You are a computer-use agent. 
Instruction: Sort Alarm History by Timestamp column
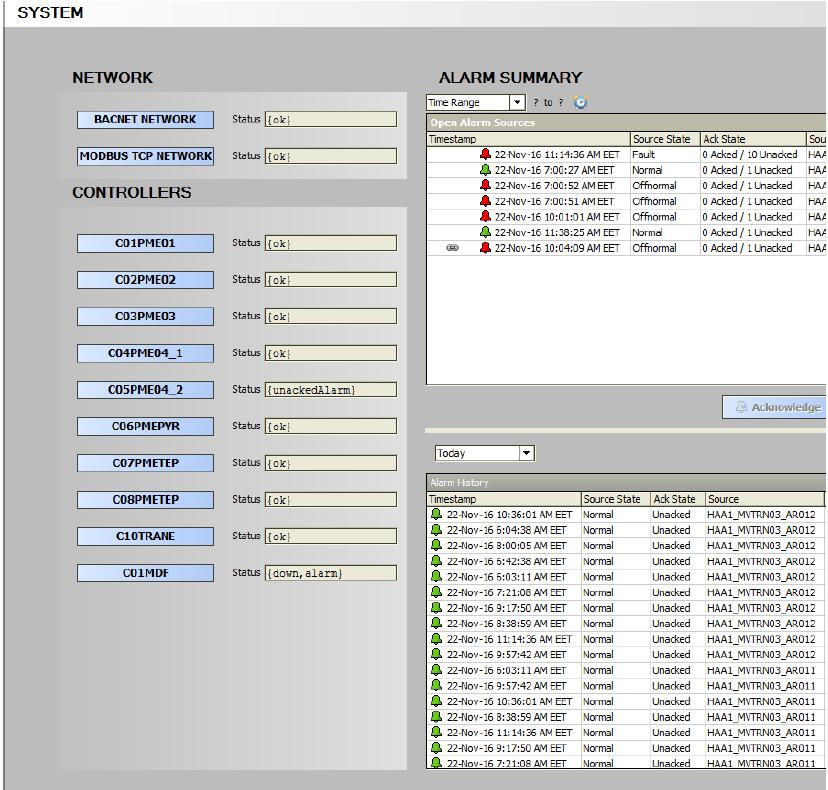503,499
